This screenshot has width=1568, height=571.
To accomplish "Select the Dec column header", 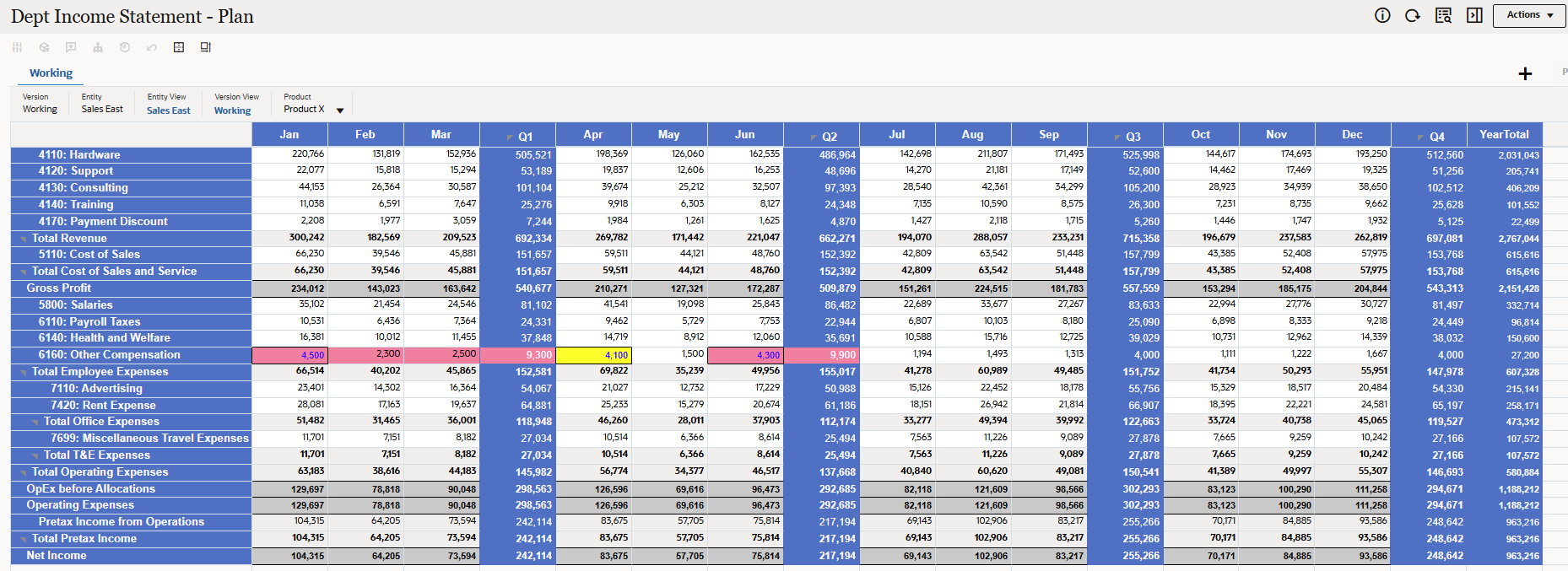I will click(x=1353, y=134).
